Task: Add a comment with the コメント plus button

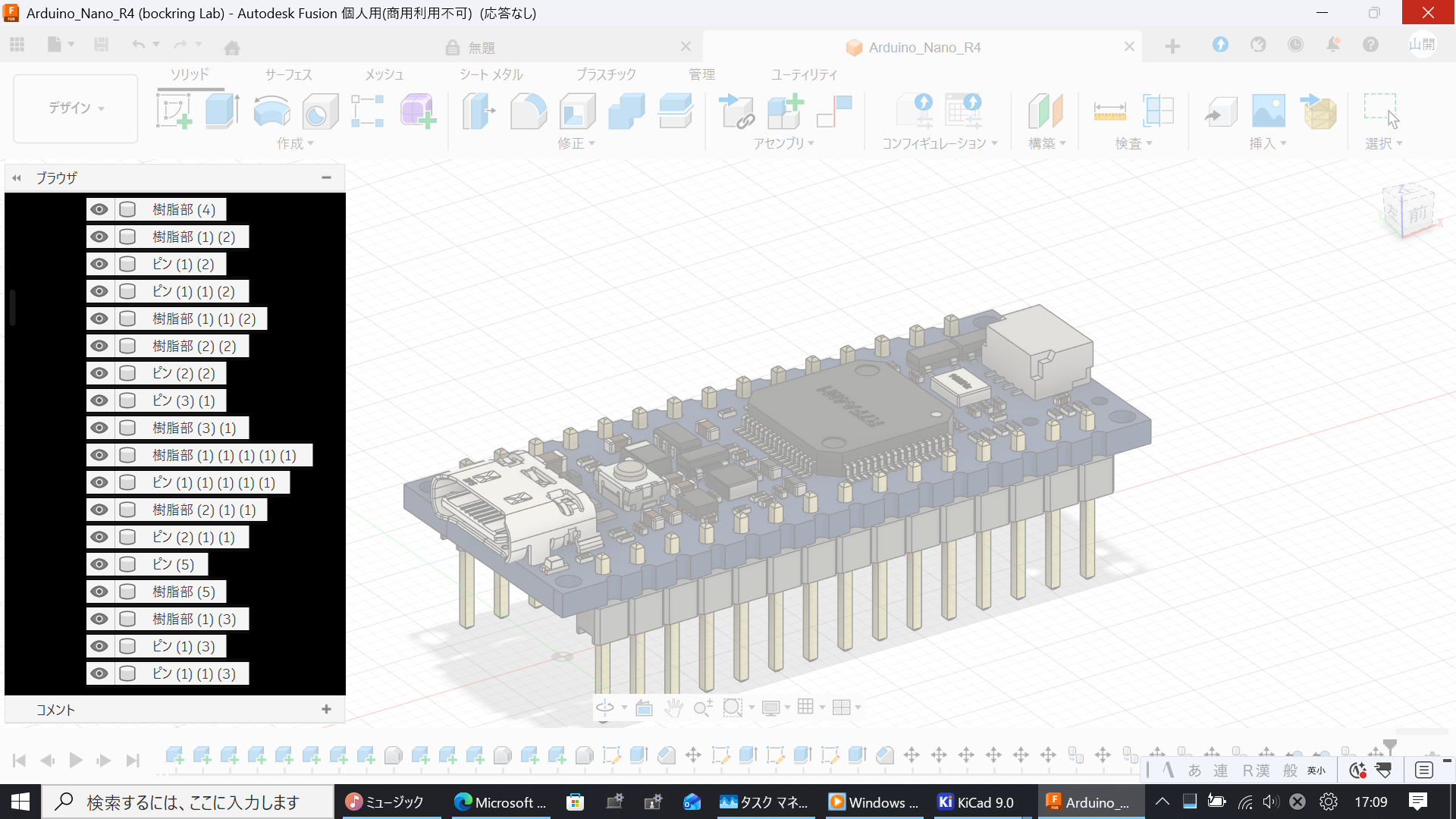Action: coord(326,709)
